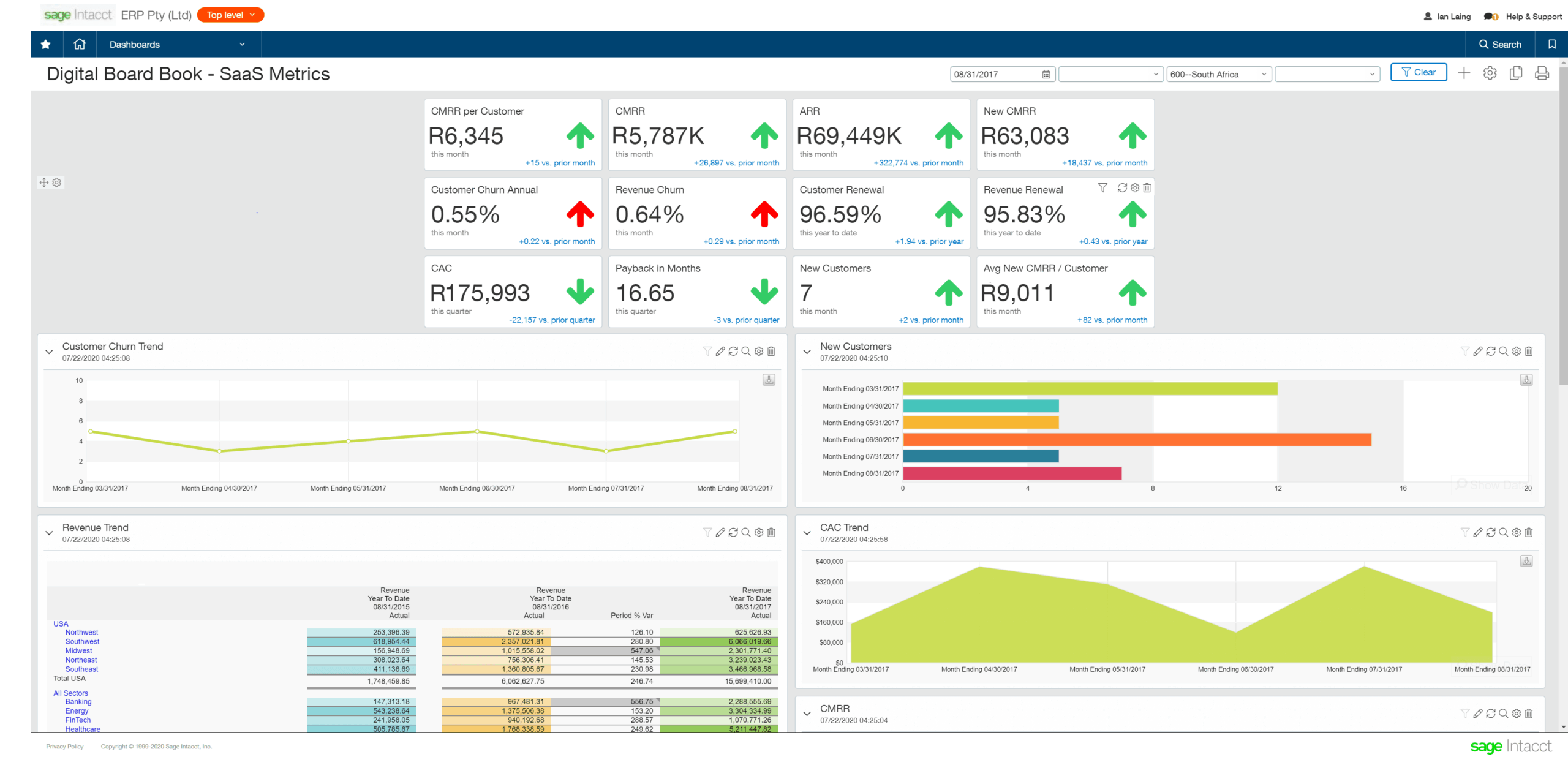Zoom the Revenue Trend component using the magnifier icon
This screenshot has width=1568, height=757.
pyautogui.click(x=745, y=532)
